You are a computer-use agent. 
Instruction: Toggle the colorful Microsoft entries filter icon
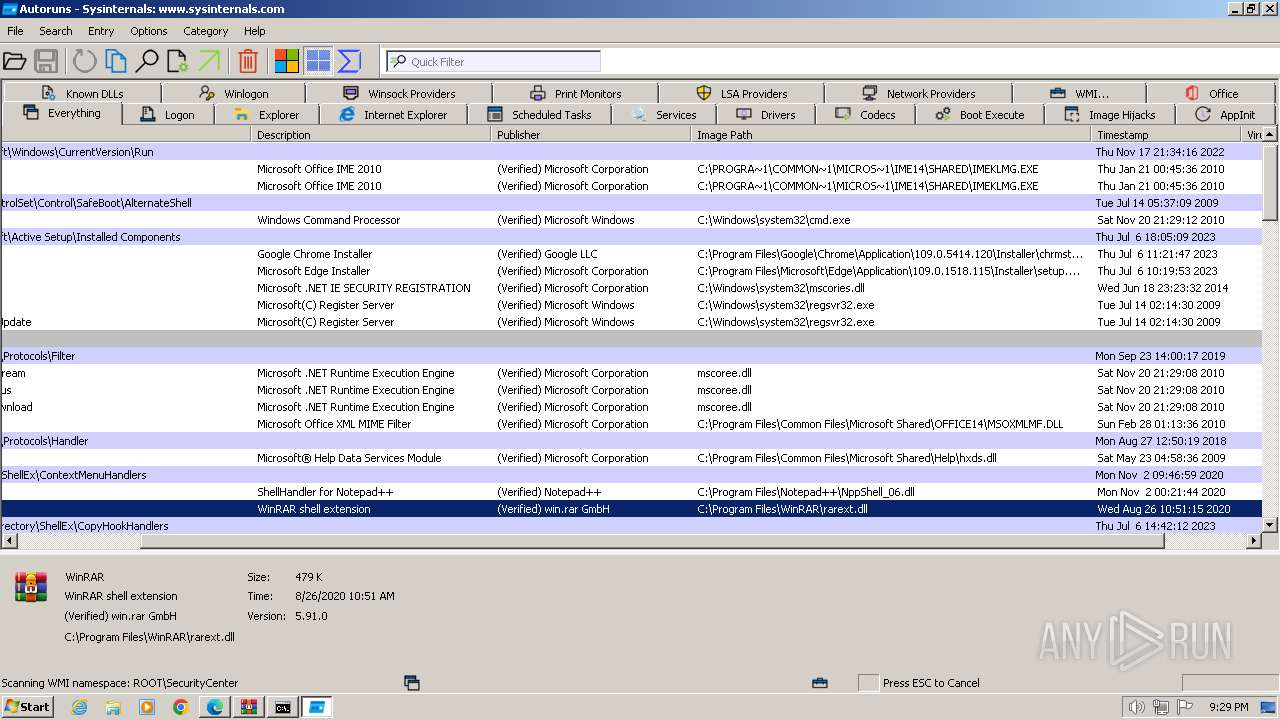287,61
